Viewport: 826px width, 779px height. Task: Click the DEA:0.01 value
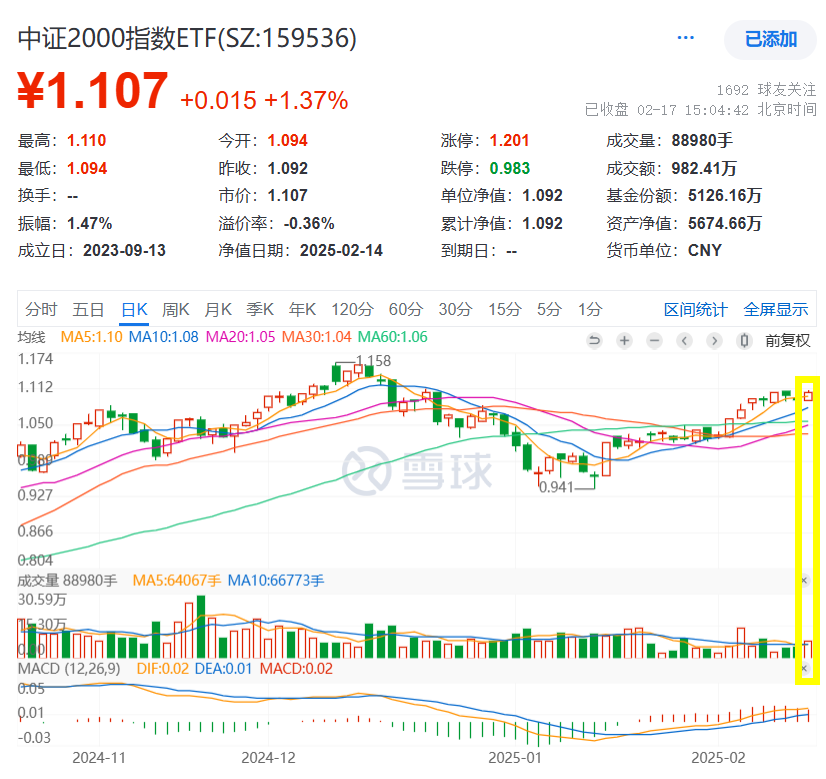click(x=223, y=668)
